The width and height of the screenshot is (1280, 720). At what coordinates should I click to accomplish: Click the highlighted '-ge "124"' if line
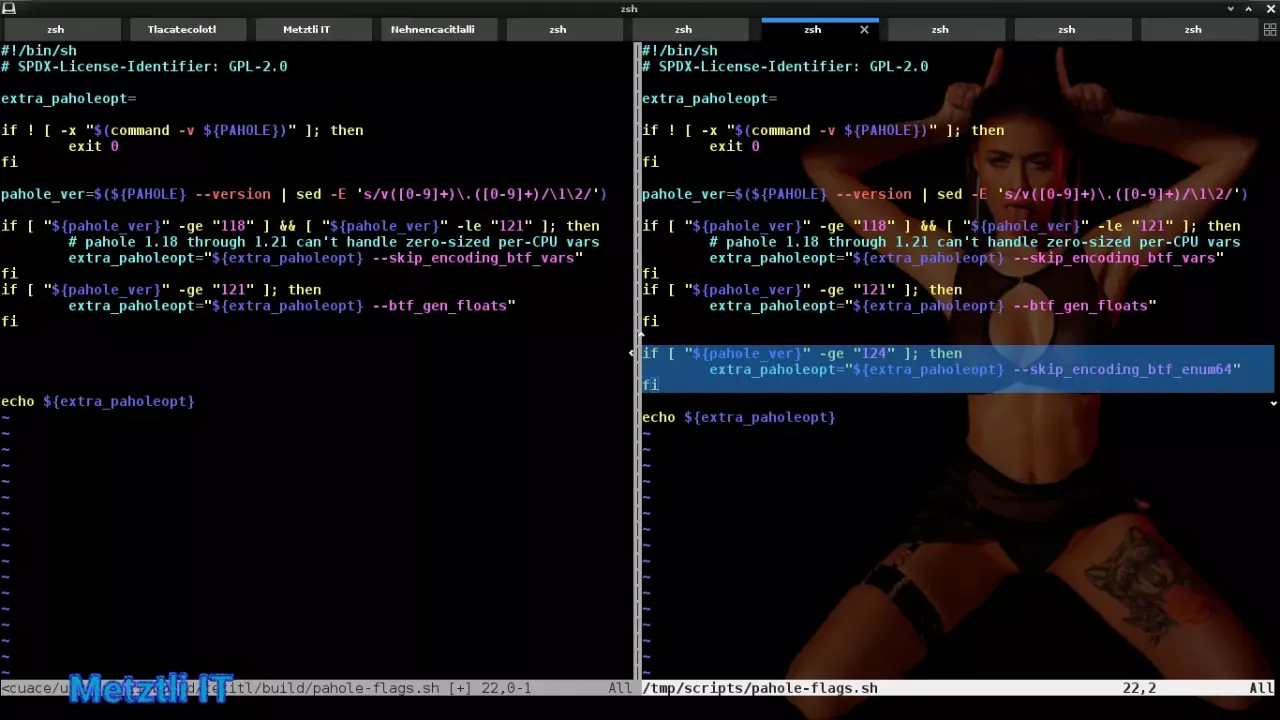[802, 353]
